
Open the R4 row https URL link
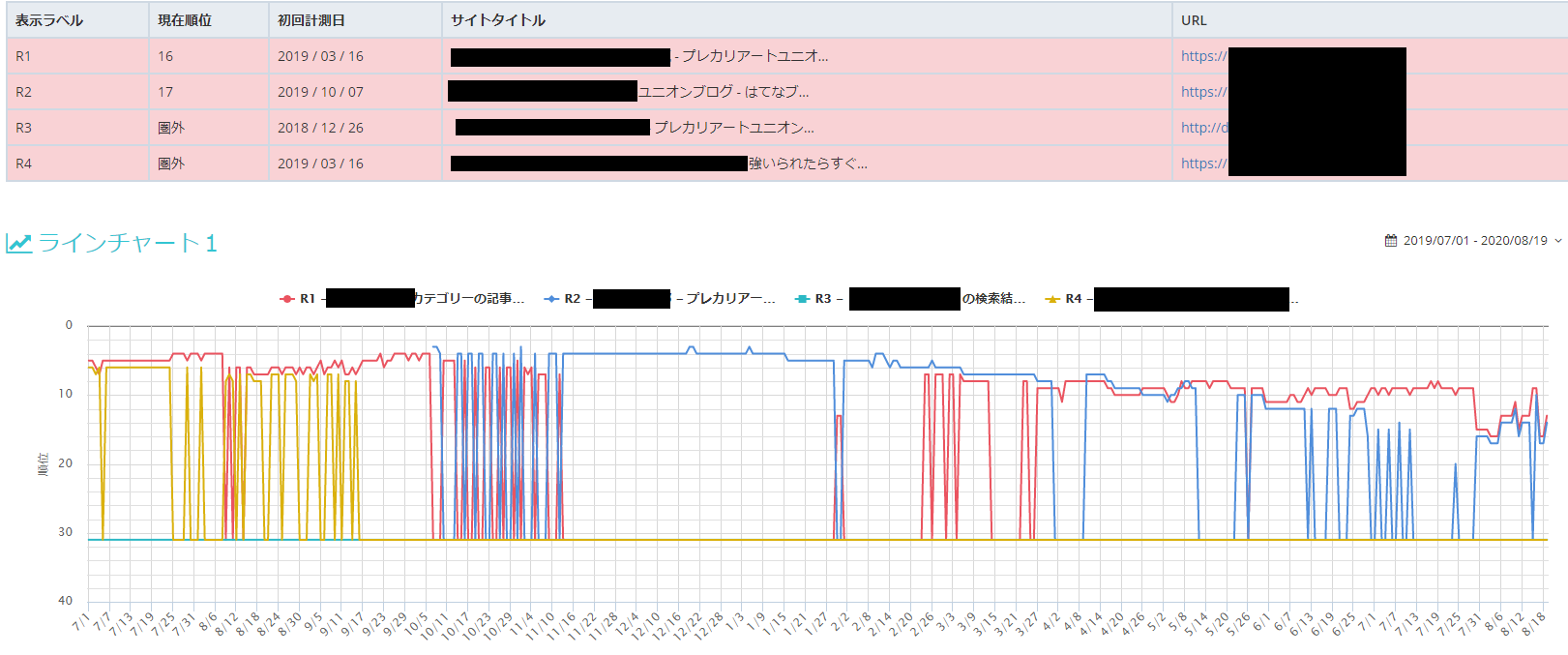(1203, 164)
